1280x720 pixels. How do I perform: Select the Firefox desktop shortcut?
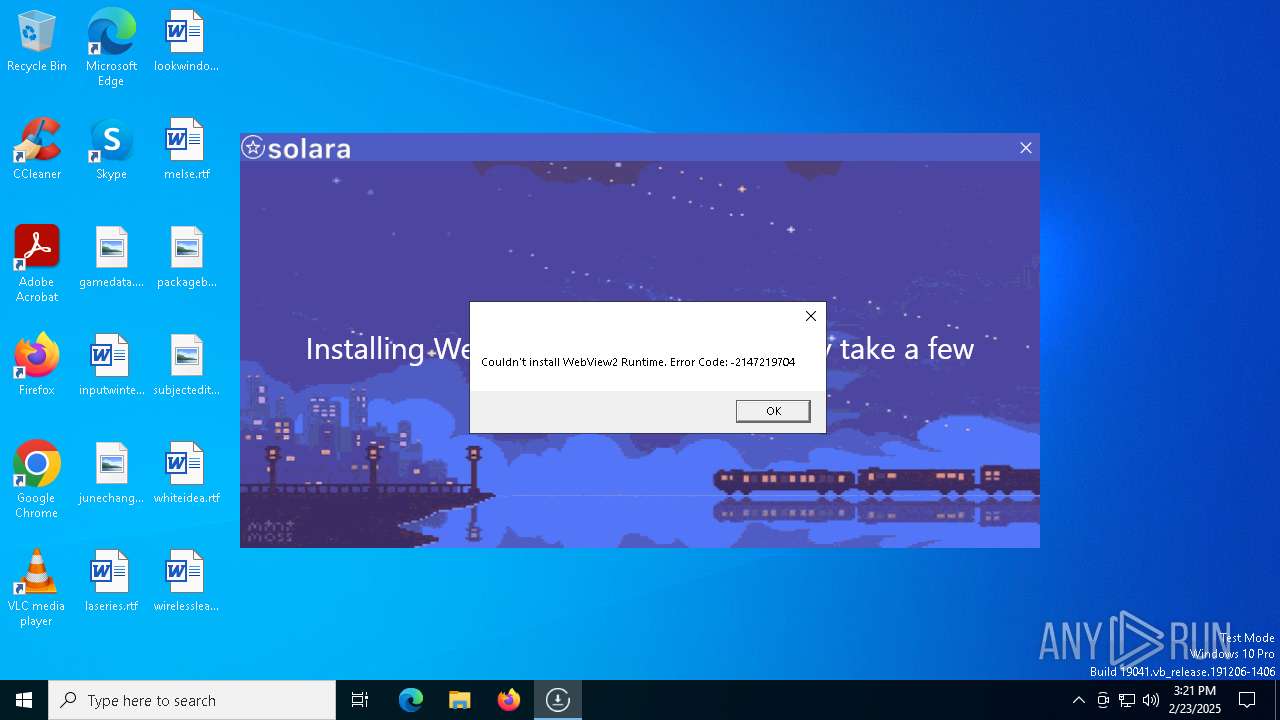click(37, 366)
